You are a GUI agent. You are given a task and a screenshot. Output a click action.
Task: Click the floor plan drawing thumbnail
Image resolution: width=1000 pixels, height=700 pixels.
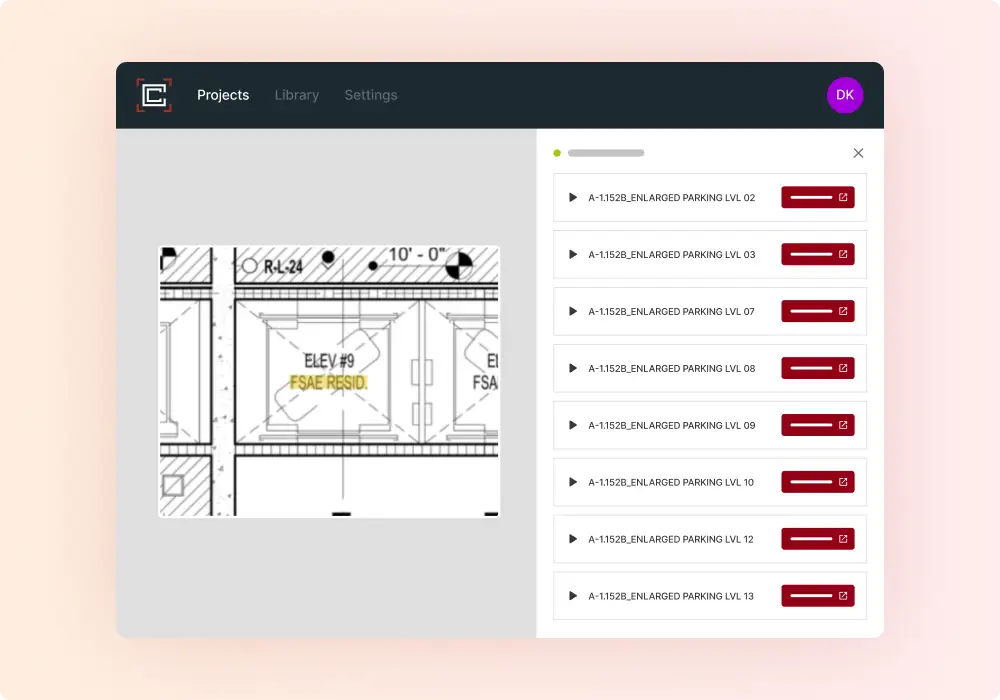(x=329, y=381)
